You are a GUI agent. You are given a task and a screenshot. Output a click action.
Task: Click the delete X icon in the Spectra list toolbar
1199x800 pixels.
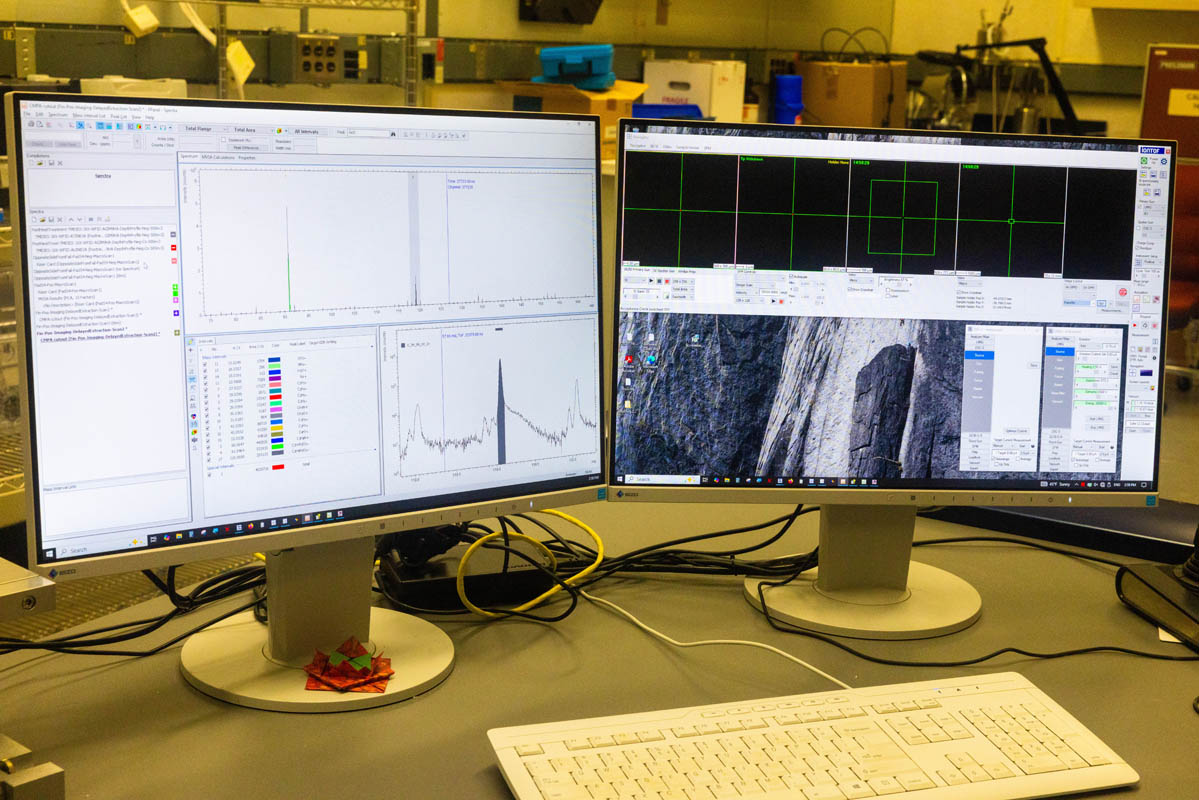pos(60,220)
